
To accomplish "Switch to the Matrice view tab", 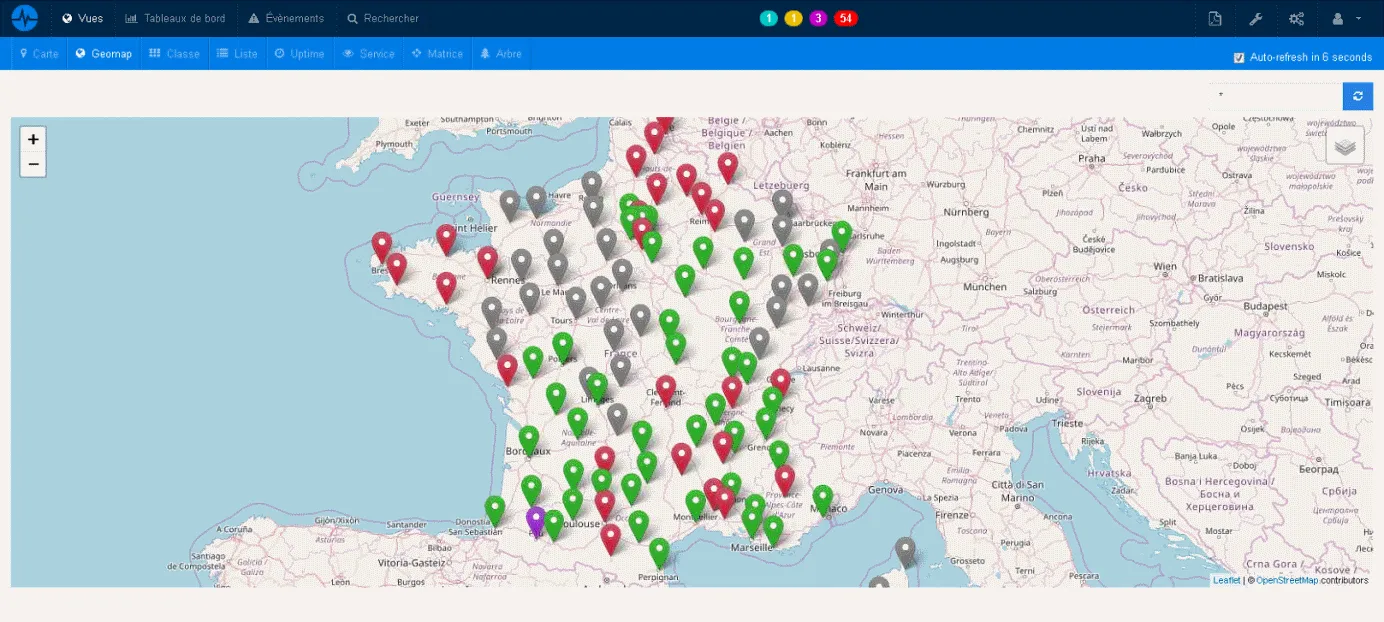I will coord(437,54).
